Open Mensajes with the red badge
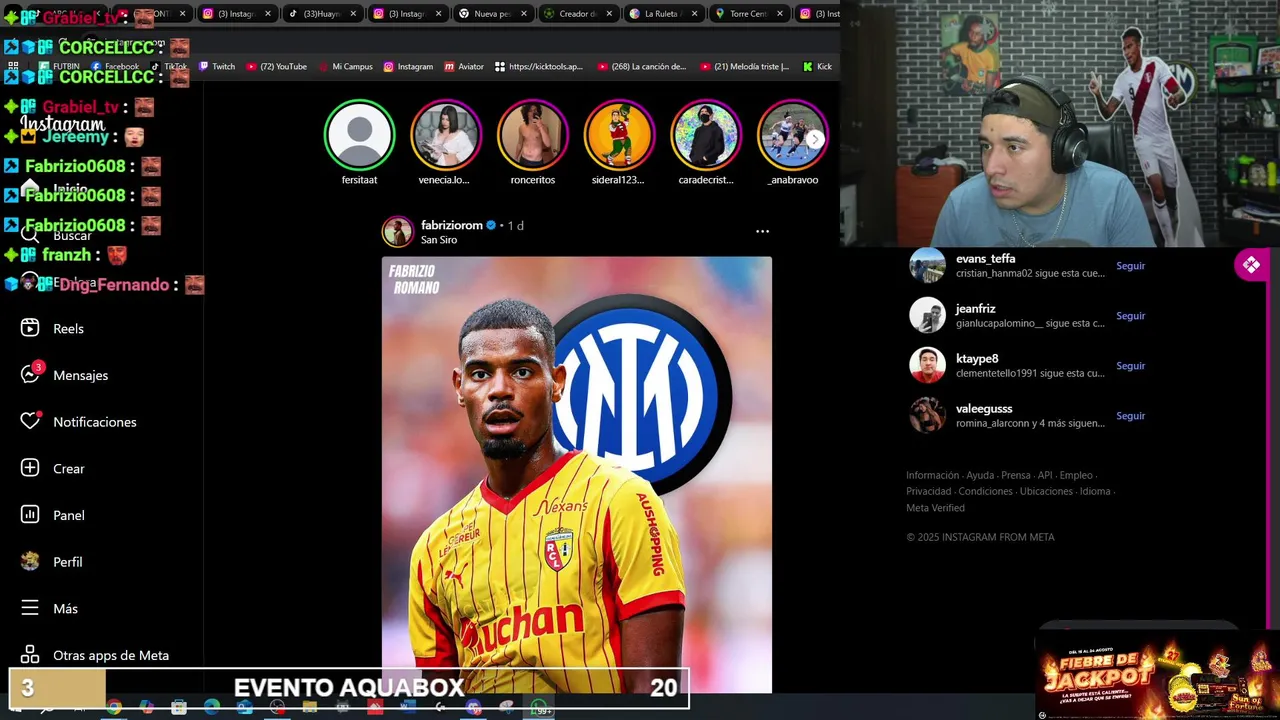The image size is (1280, 720). tap(64, 373)
